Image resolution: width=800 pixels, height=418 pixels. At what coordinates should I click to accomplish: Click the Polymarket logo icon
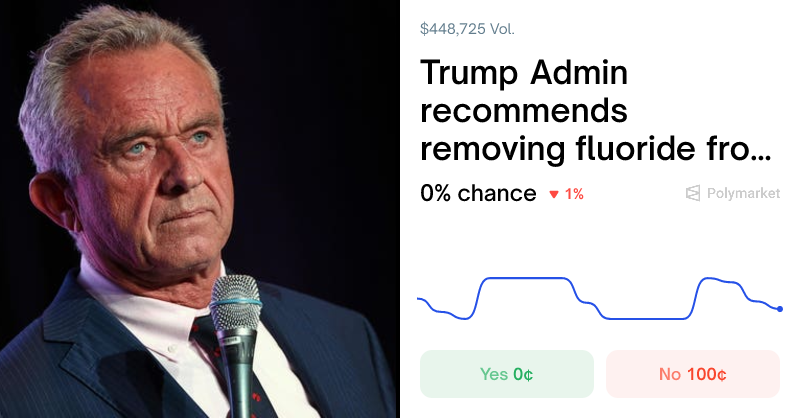[x=693, y=193]
